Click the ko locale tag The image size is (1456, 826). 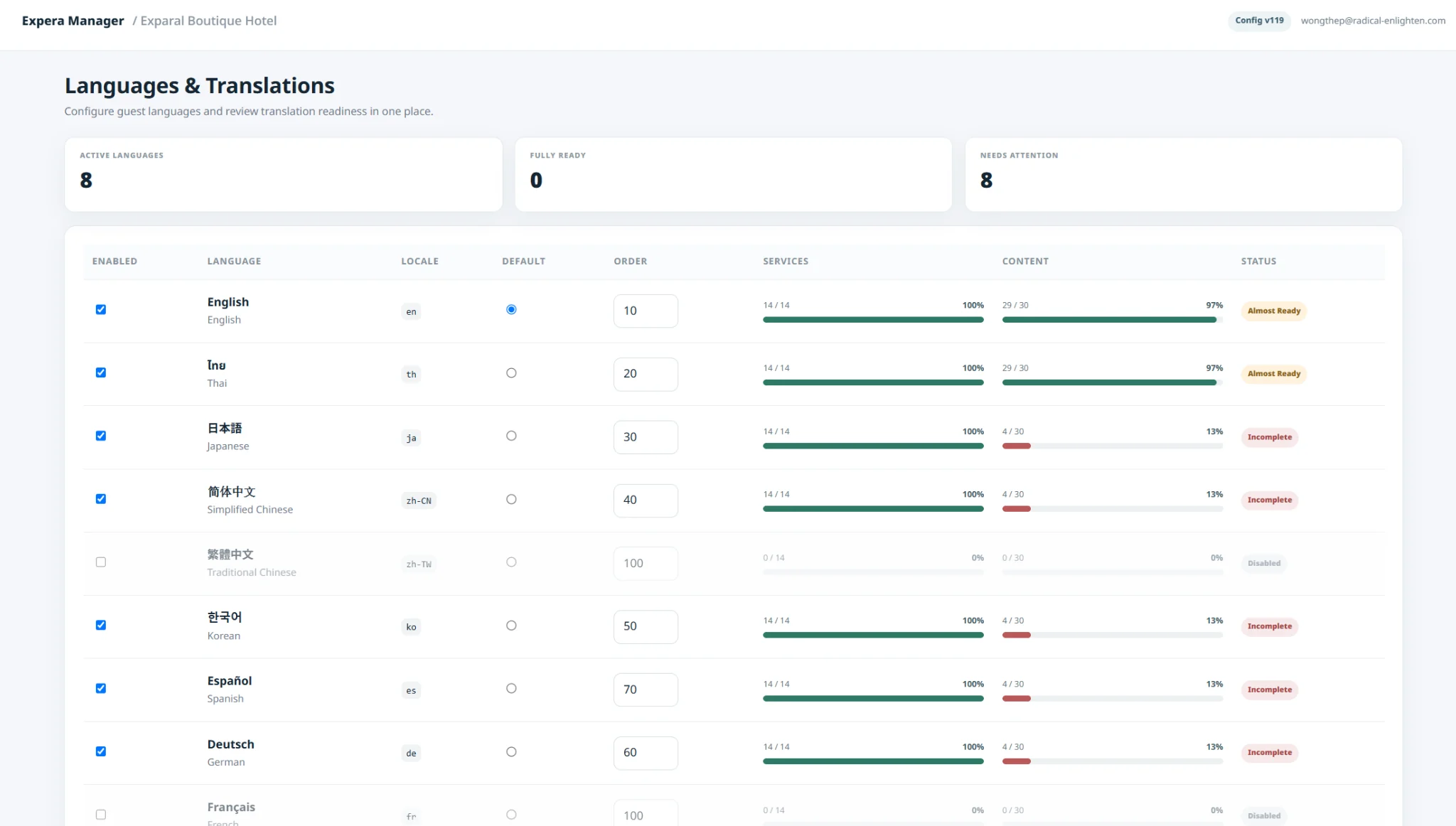pos(411,627)
